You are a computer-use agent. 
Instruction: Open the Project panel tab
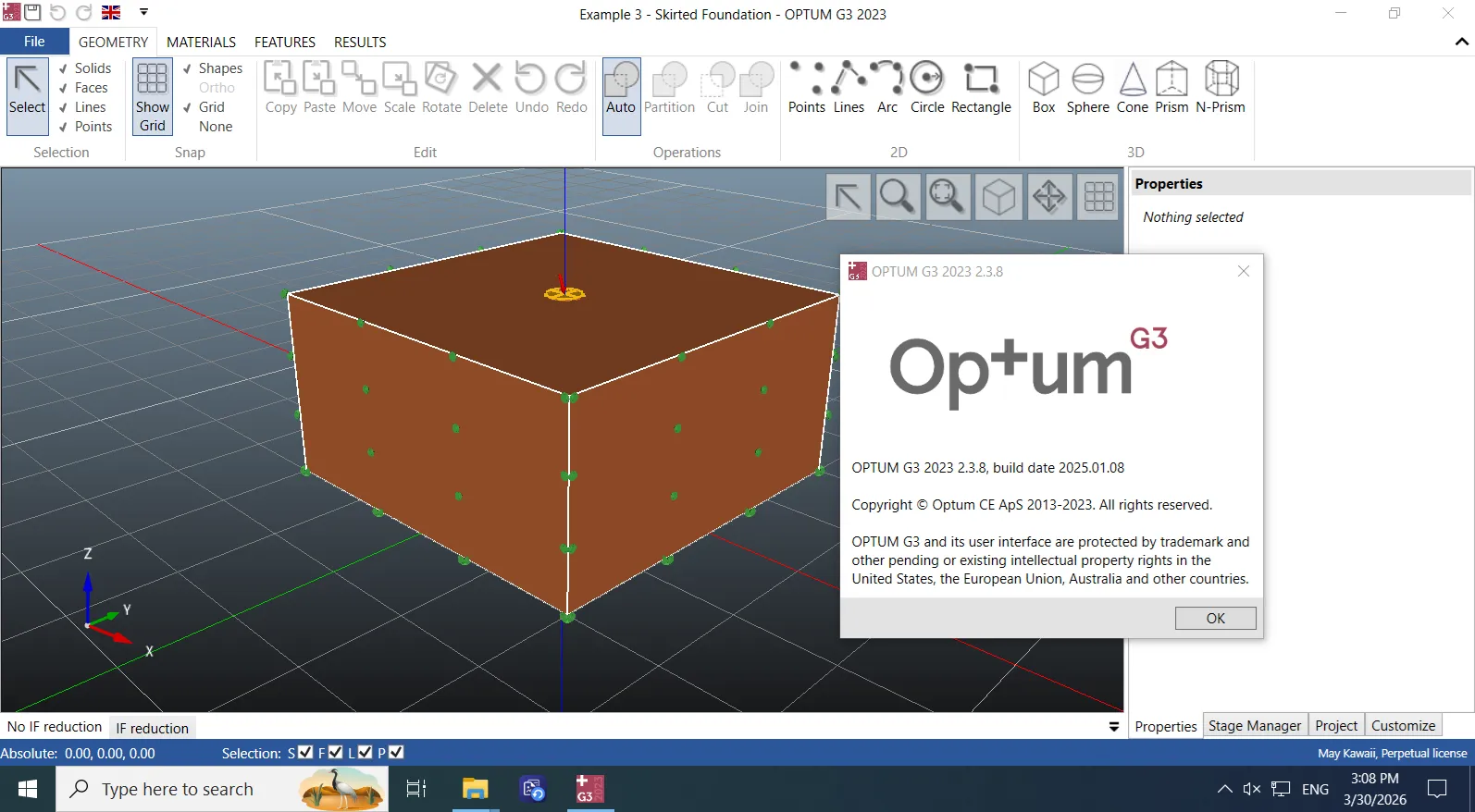(x=1336, y=726)
